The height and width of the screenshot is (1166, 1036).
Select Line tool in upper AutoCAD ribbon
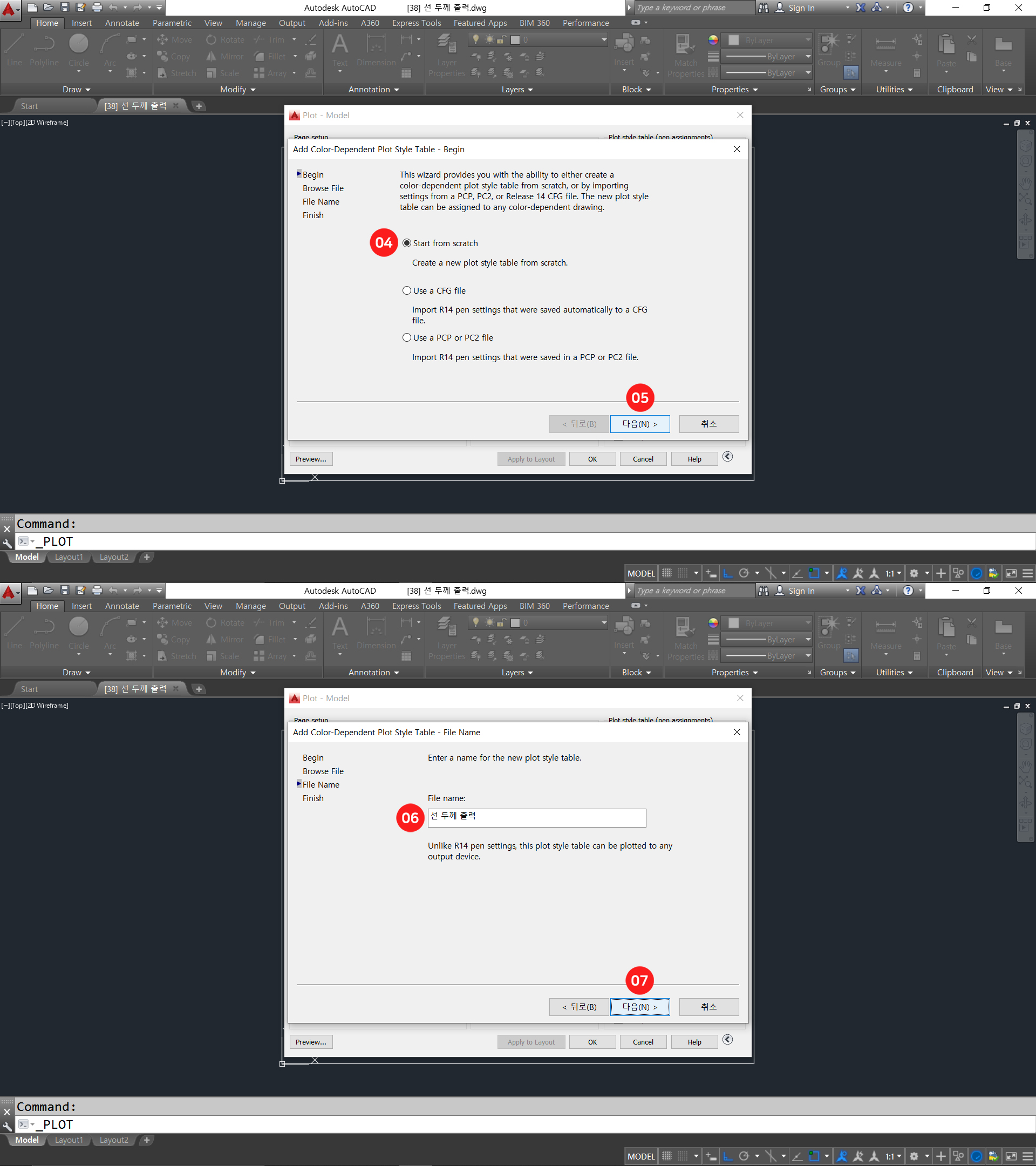[x=14, y=51]
